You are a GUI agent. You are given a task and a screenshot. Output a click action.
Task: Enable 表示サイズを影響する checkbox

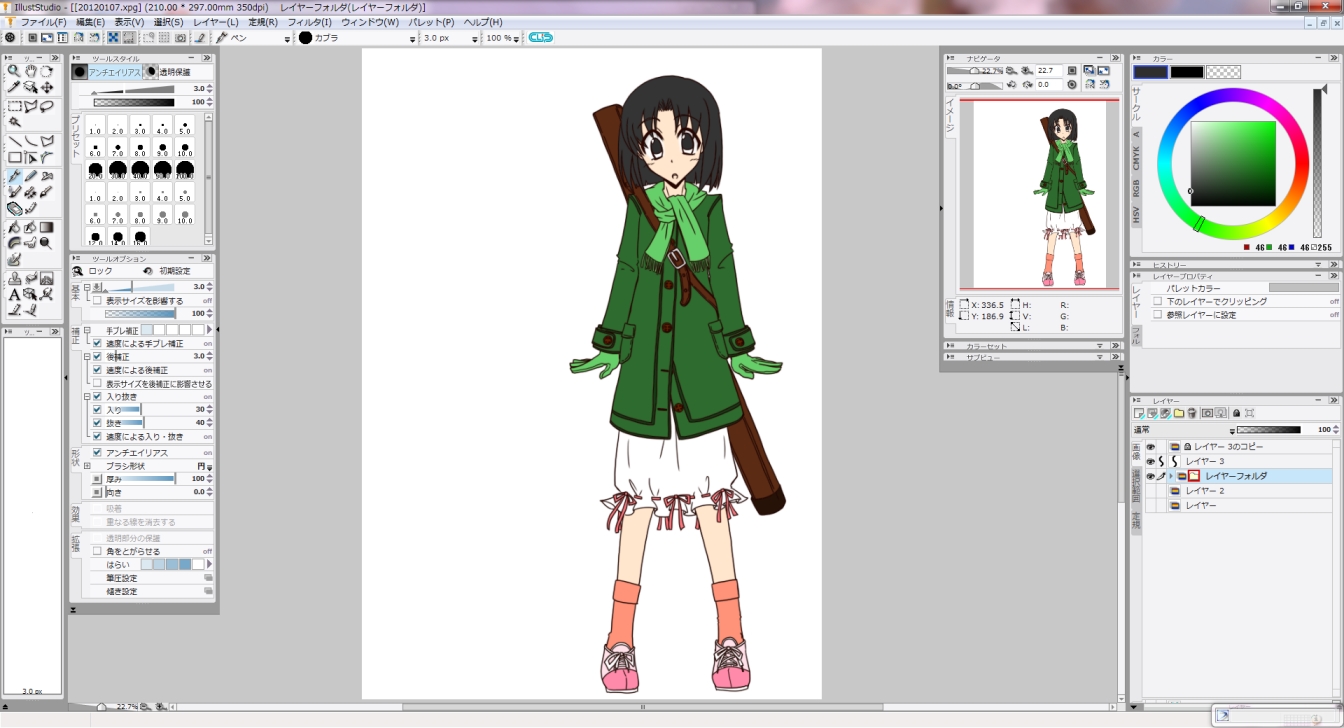[97, 300]
